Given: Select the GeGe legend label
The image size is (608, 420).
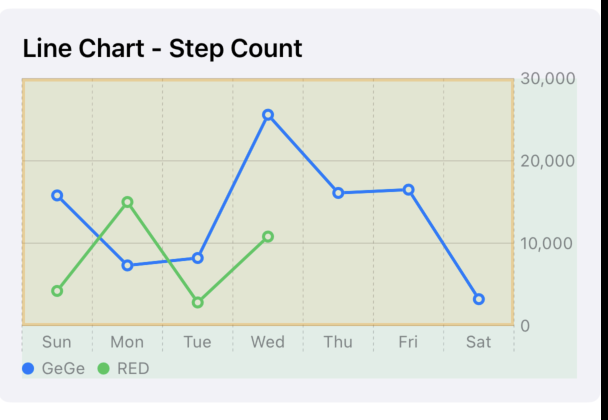Looking at the screenshot, I should click(63, 368).
